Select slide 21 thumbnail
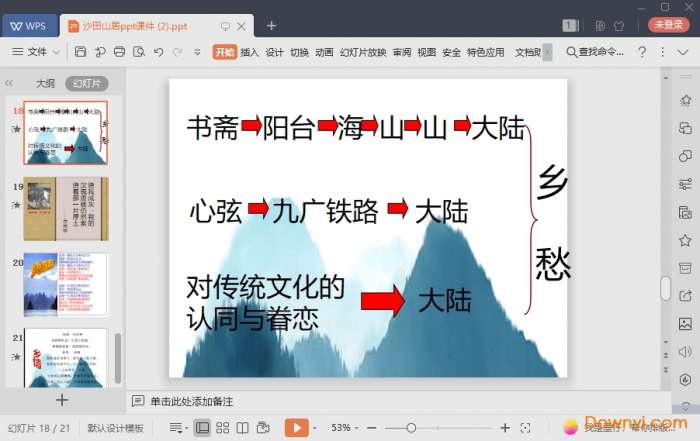 coord(66,358)
